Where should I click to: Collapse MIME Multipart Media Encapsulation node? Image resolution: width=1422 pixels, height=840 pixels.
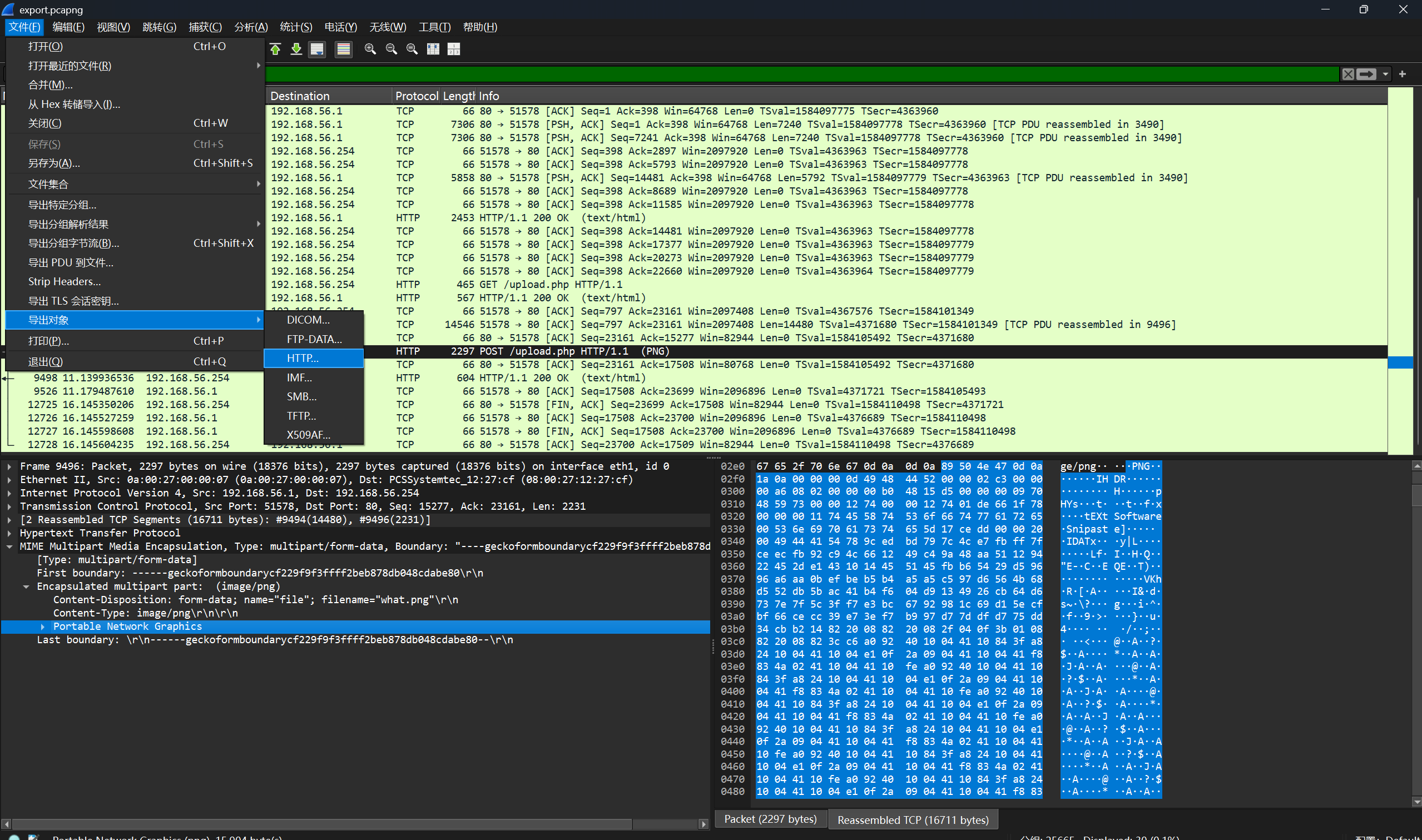coord(9,546)
